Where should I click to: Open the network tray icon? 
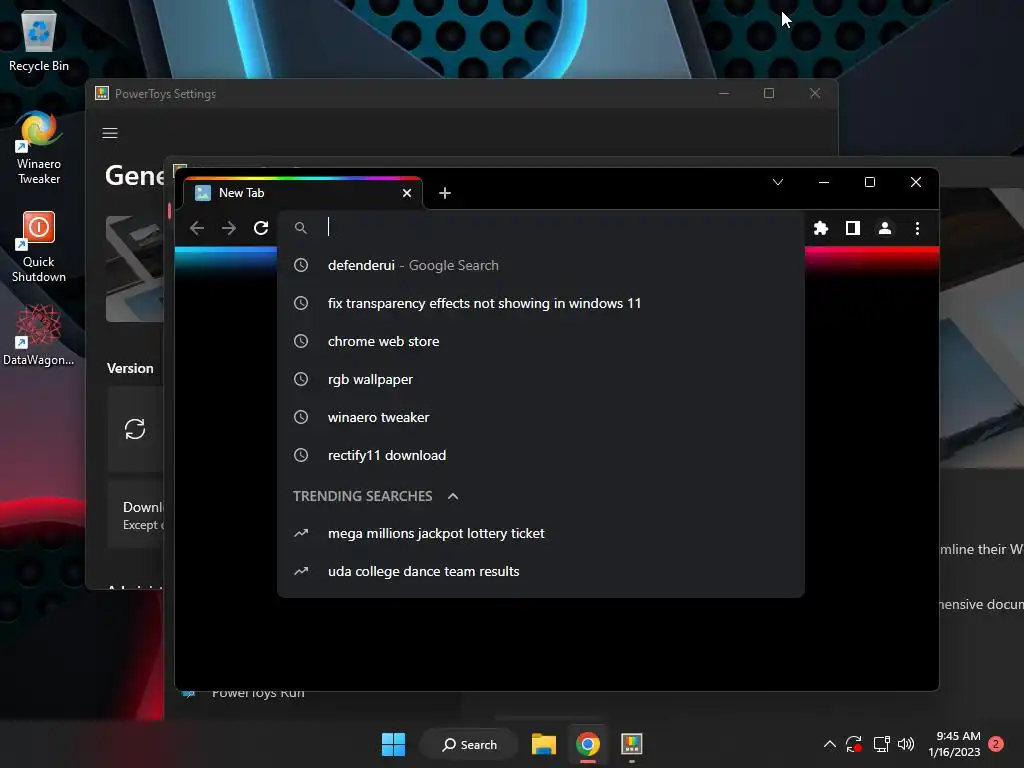click(881, 744)
